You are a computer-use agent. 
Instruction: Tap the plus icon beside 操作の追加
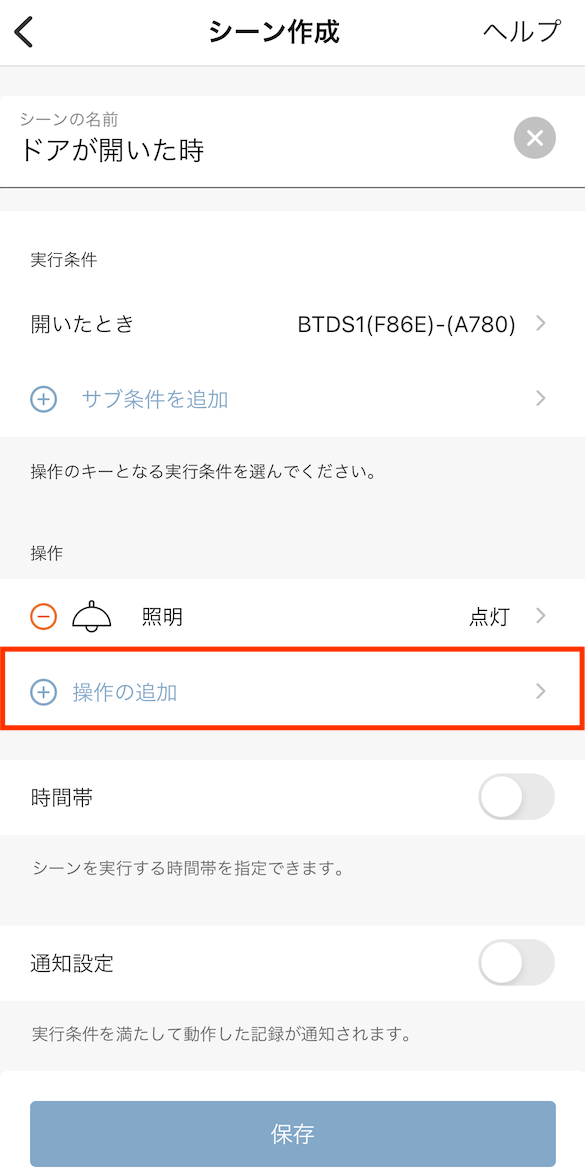tap(43, 692)
